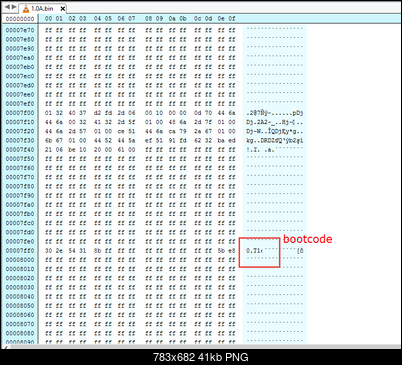The width and height of the screenshot is (402, 365).
Task: Select byte 57 in row 00007f20
Action: (x=83, y=131)
